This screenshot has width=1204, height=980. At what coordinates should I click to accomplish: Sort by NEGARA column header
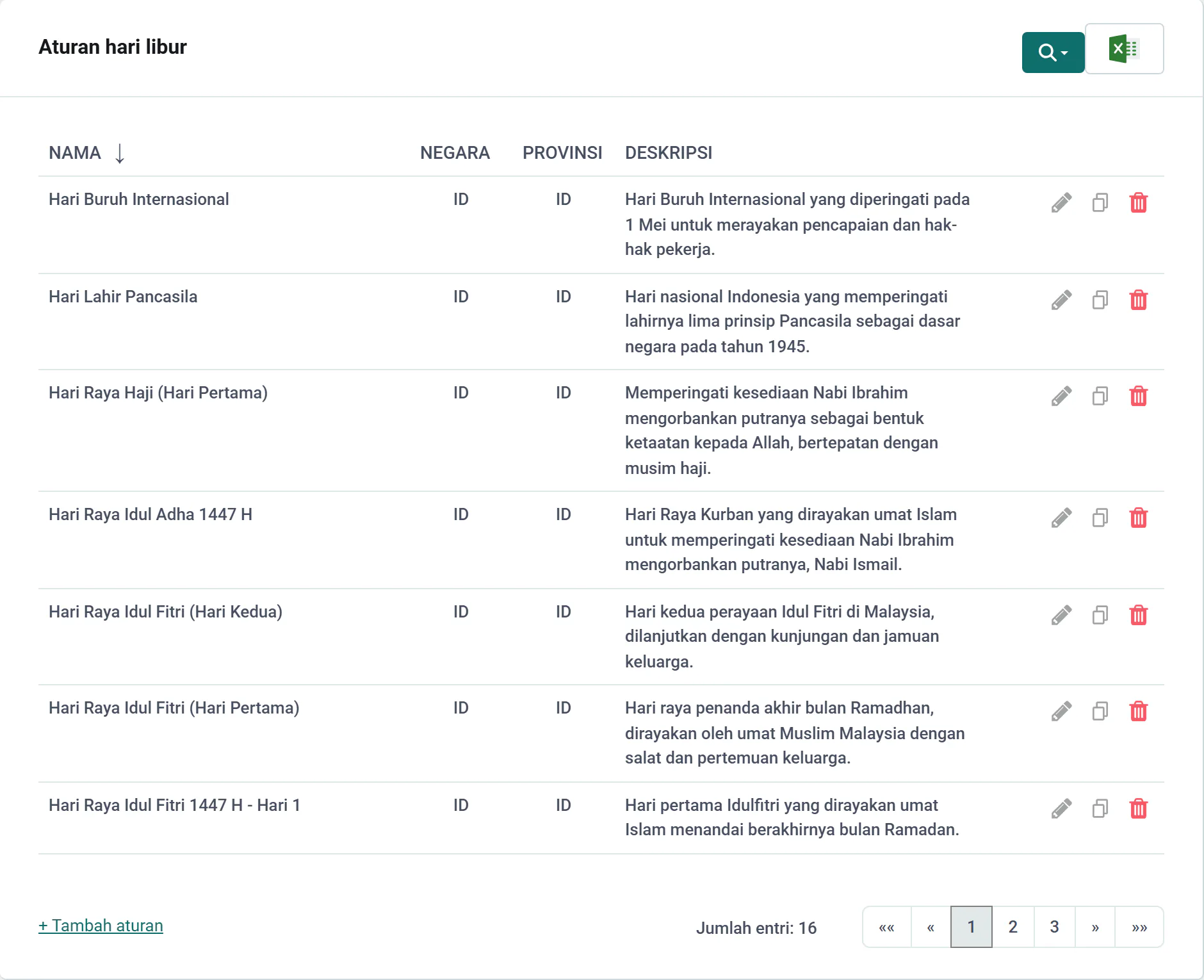click(455, 153)
